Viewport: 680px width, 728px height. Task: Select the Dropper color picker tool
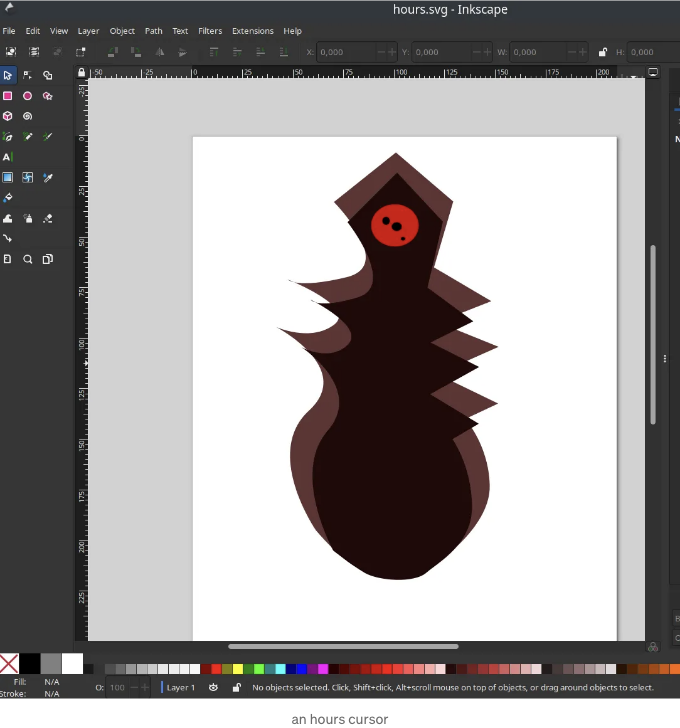coord(47,177)
